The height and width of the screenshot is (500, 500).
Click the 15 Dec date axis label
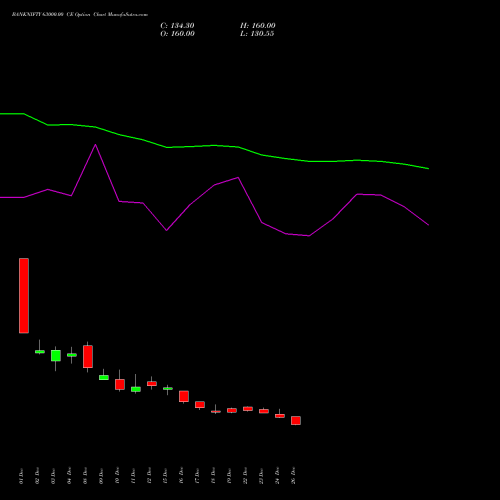165,476
